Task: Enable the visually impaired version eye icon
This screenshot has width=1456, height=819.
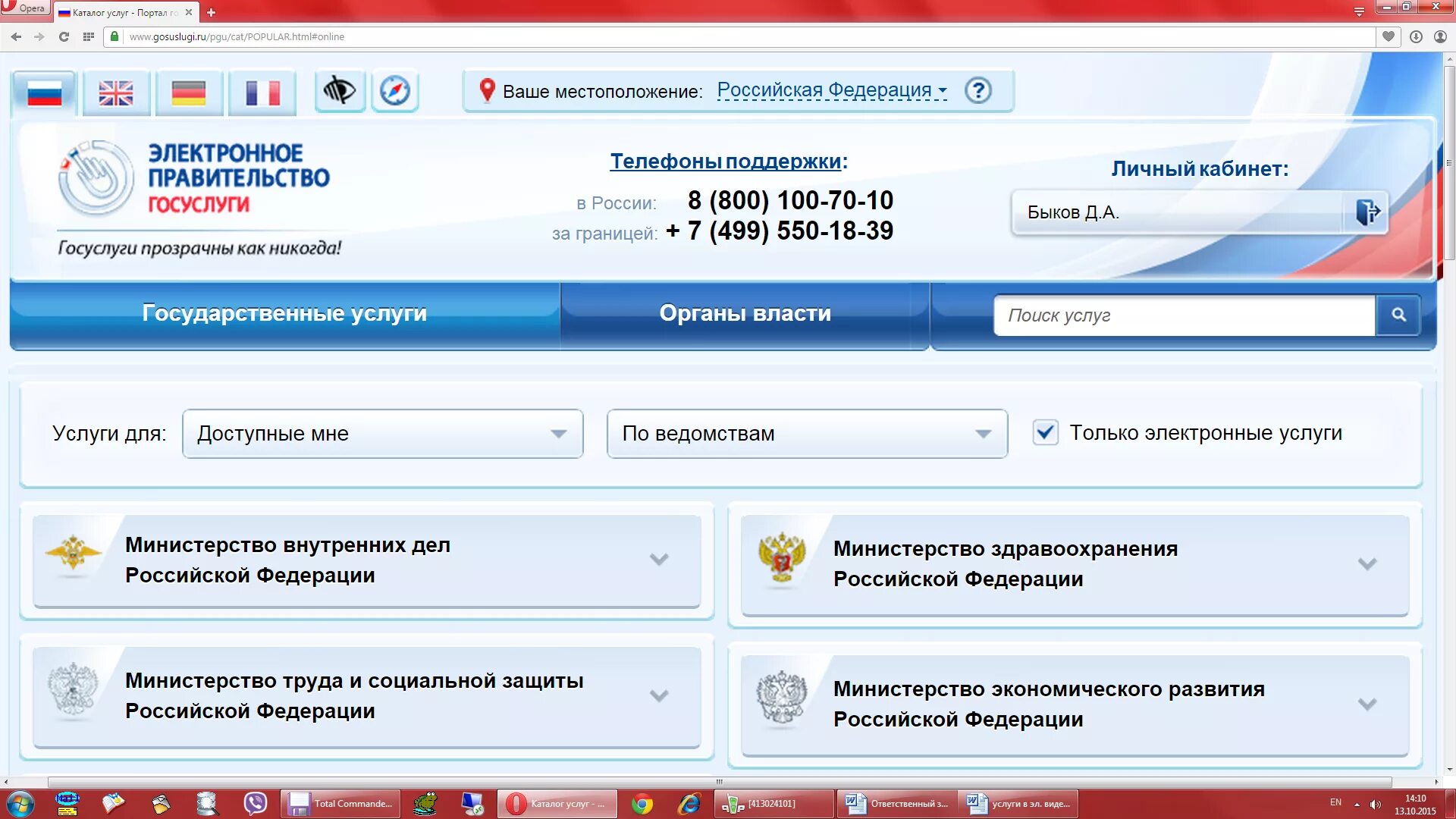Action: 339,91
